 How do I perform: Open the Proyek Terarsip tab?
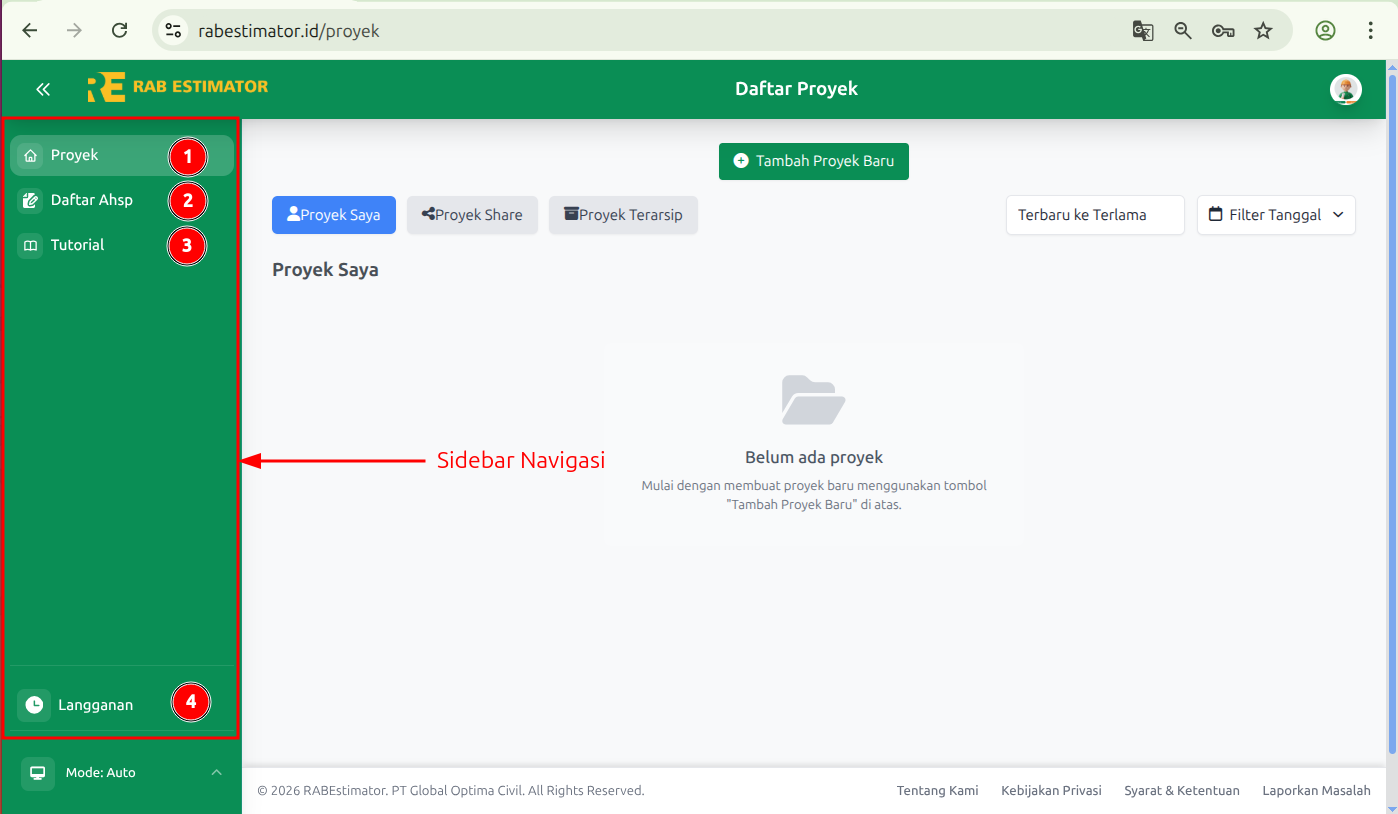[x=623, y=215]
